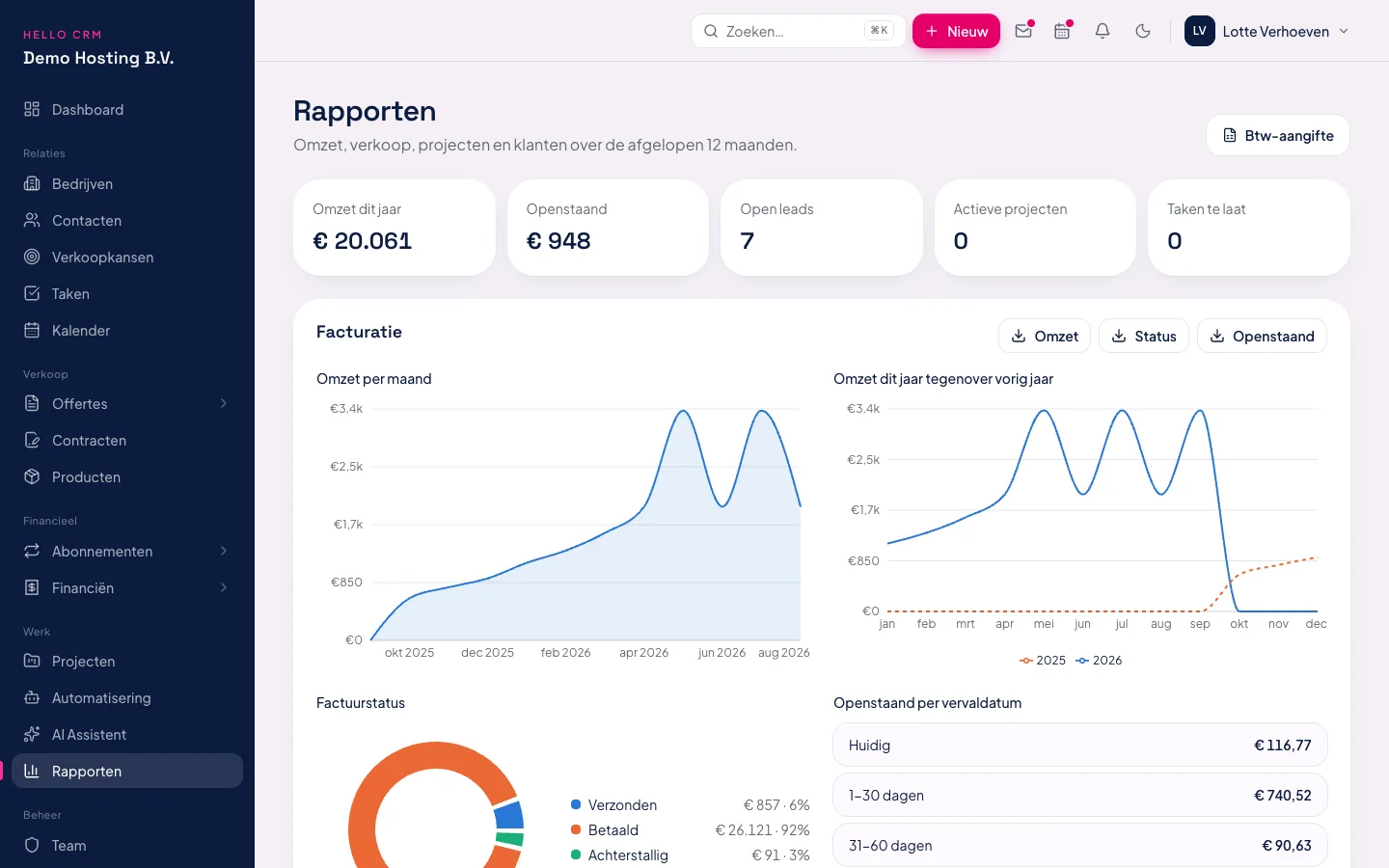Toggle the 2026 series in chart legend

click(1100, 660)
